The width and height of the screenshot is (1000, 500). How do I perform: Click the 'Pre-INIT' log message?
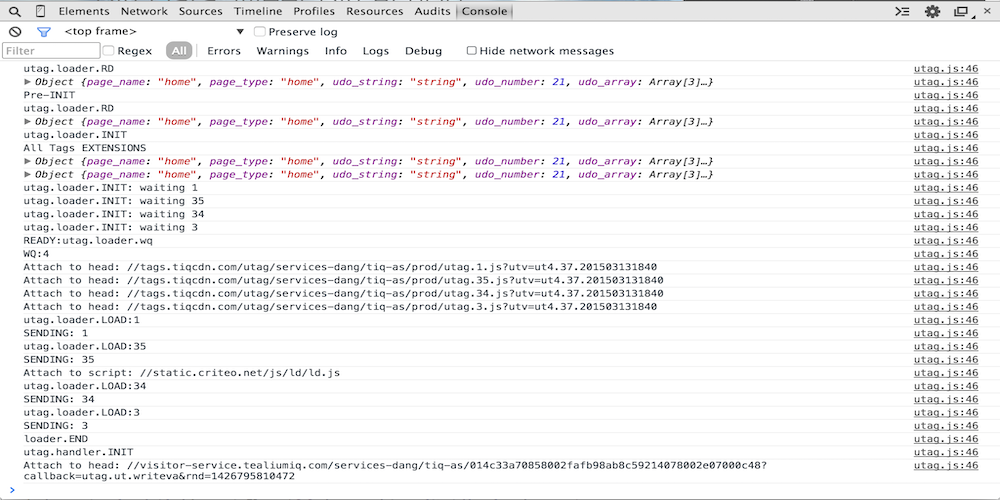tap(49, 95)
